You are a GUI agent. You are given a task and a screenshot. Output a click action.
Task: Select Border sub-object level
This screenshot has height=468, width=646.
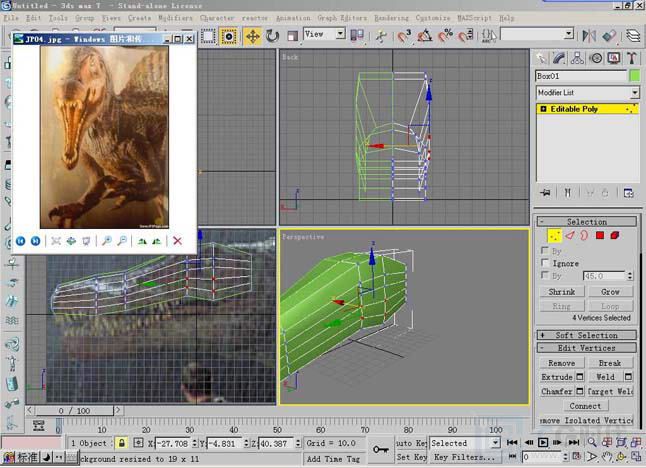[584, 236]
